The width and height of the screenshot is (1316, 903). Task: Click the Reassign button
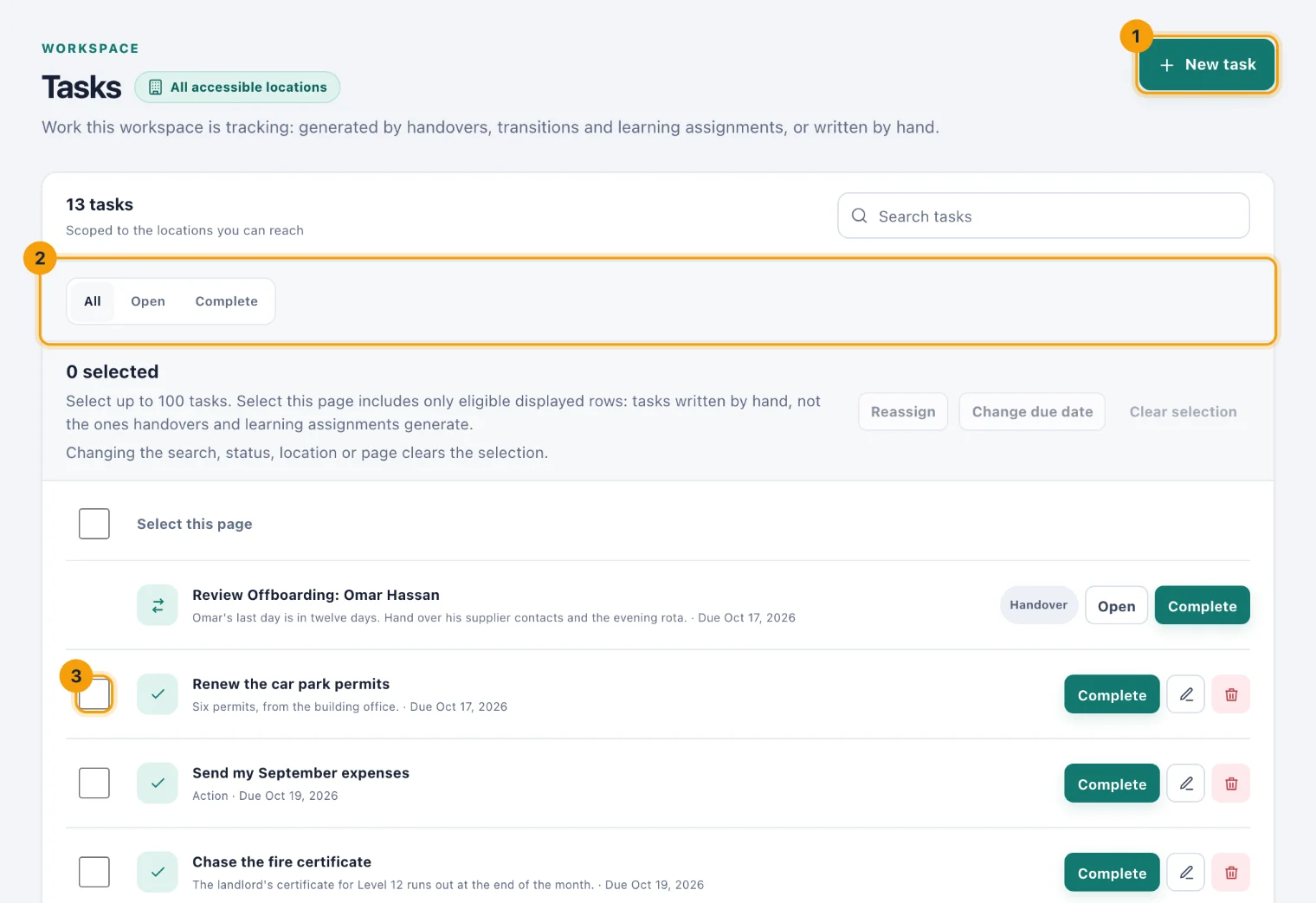pos(903,411)
